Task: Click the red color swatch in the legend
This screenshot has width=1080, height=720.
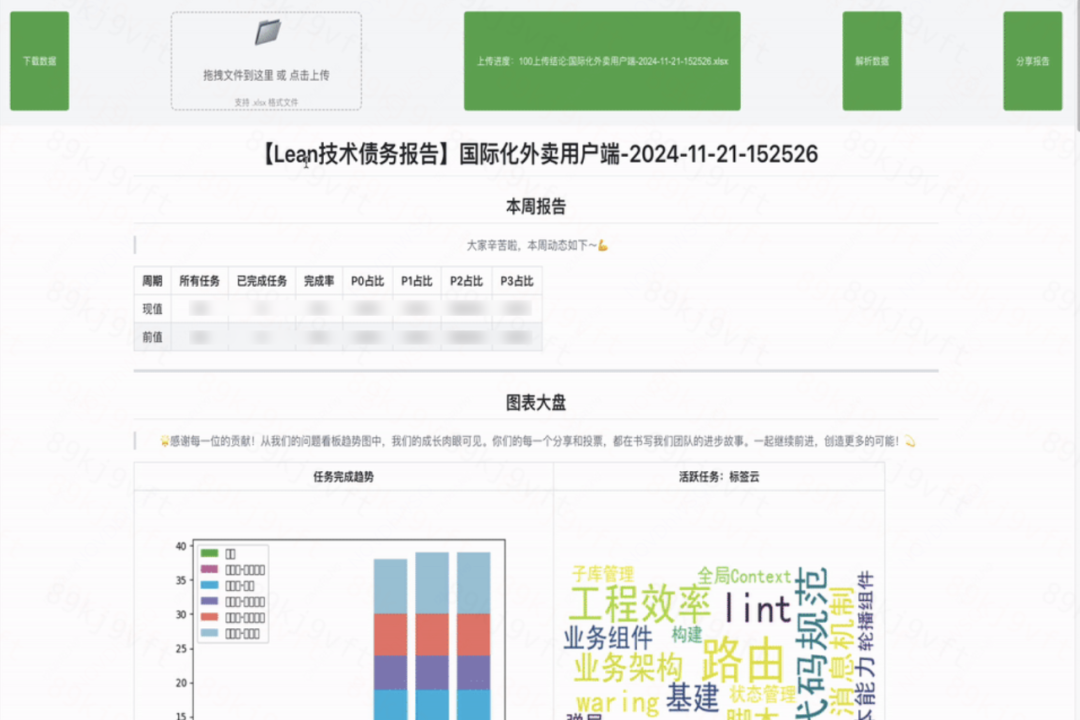Action: pos(209,617)
